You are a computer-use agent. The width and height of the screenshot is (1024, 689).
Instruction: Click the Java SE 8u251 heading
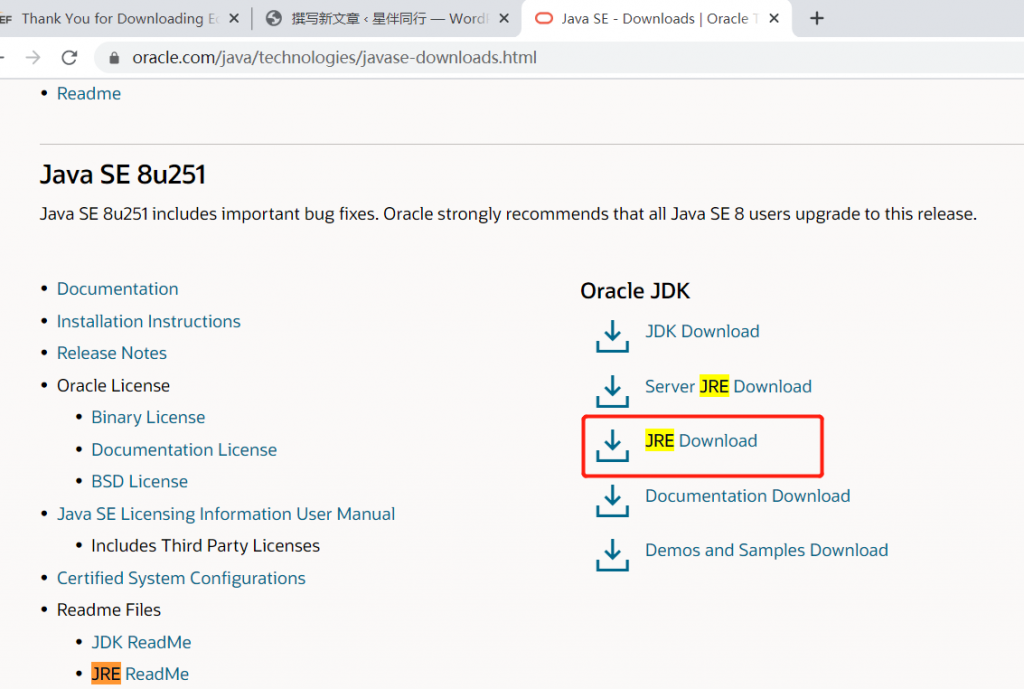[x=123, y=174]
